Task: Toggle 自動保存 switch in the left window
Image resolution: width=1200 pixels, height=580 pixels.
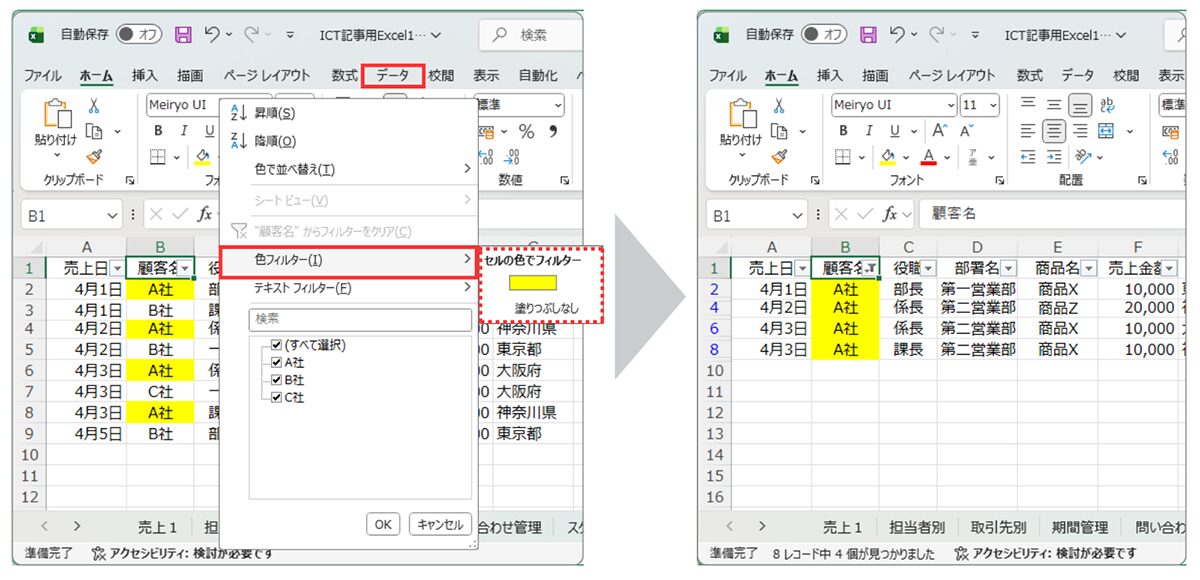Action: click(x=138, y=34)
